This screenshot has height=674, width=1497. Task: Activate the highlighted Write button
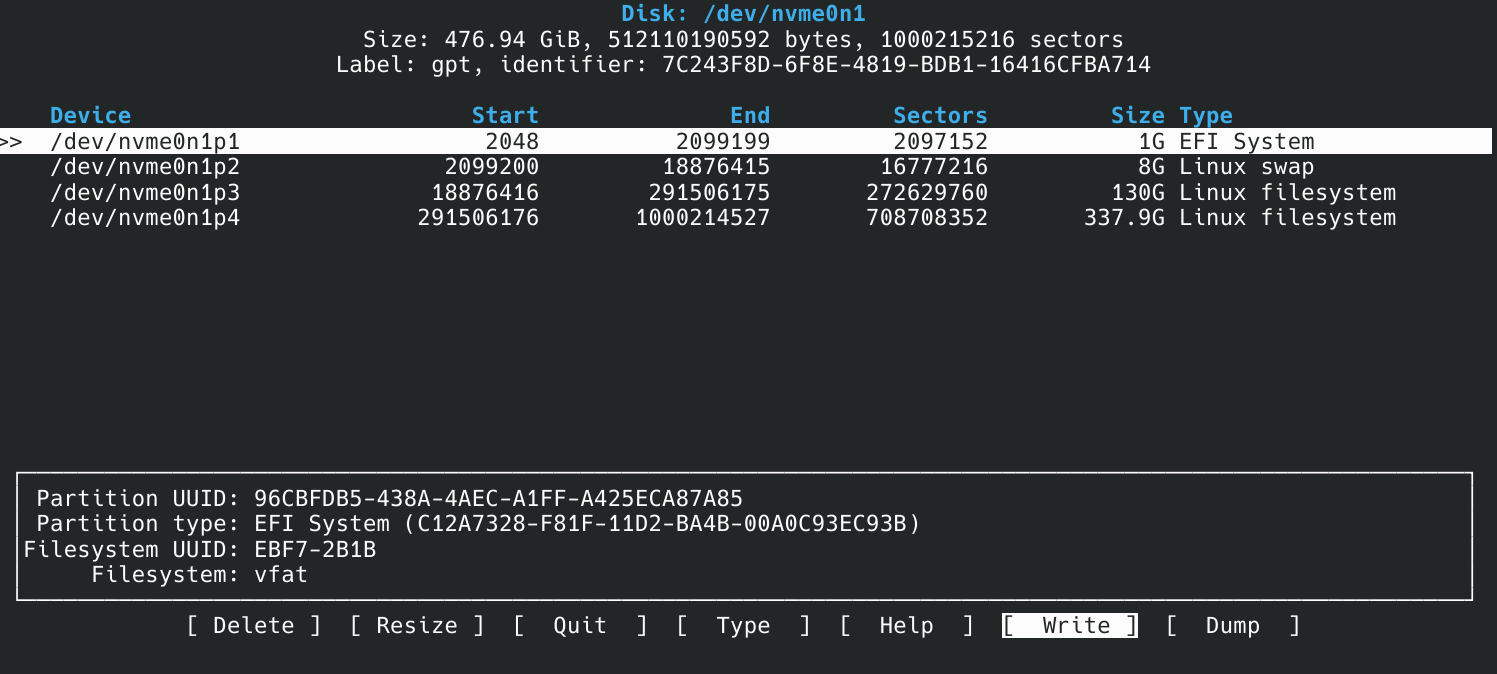click(x=1070, y=626)
